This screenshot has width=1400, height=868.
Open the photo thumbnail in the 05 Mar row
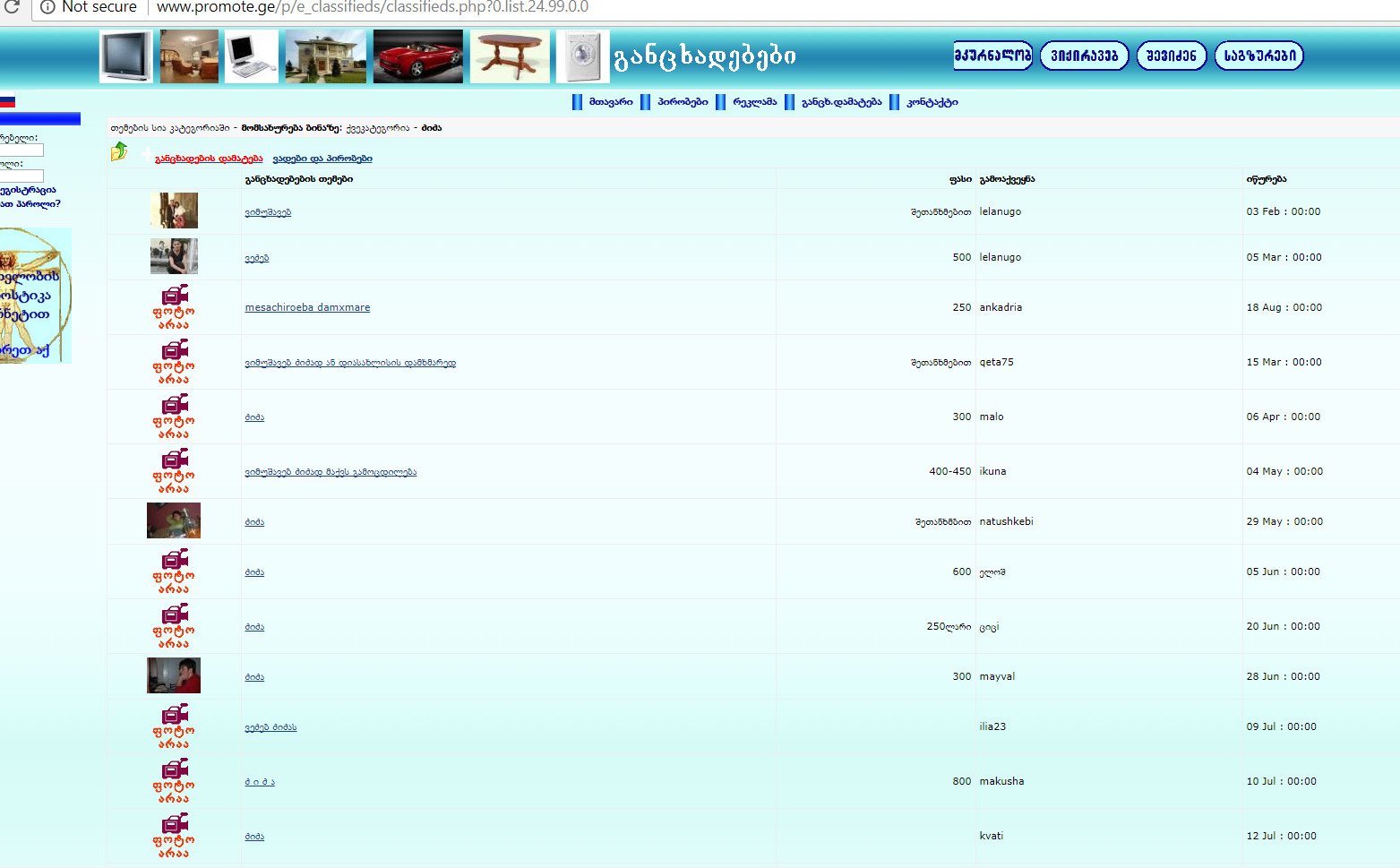point(174,256)
